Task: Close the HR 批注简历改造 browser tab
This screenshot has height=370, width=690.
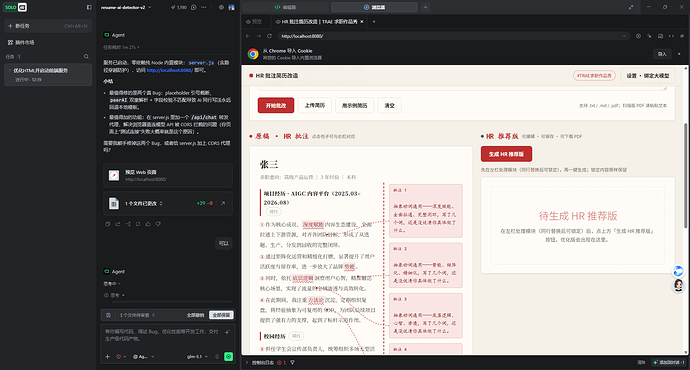Action: point(362,22)
